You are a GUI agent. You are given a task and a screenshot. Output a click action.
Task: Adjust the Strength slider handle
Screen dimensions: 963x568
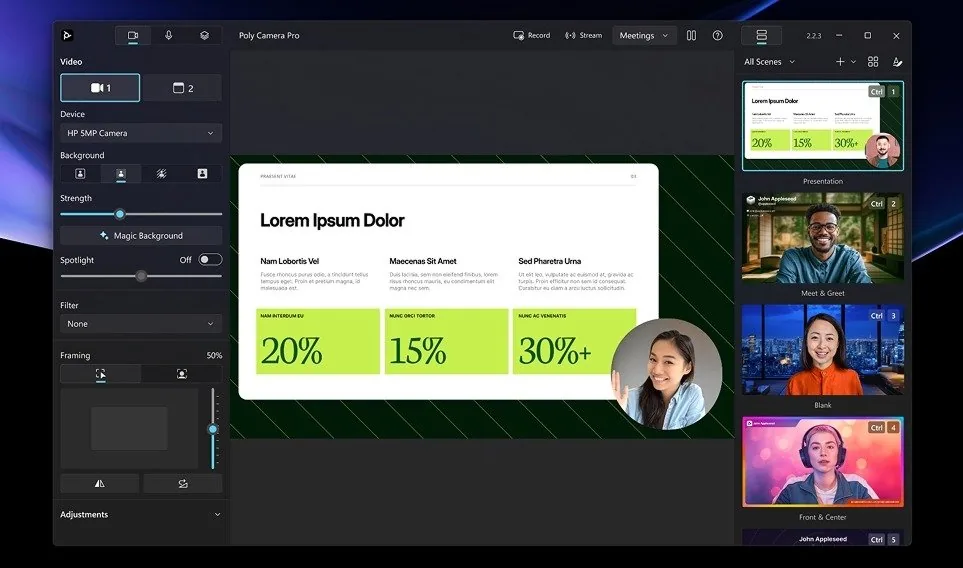click(x=120, y=214)
